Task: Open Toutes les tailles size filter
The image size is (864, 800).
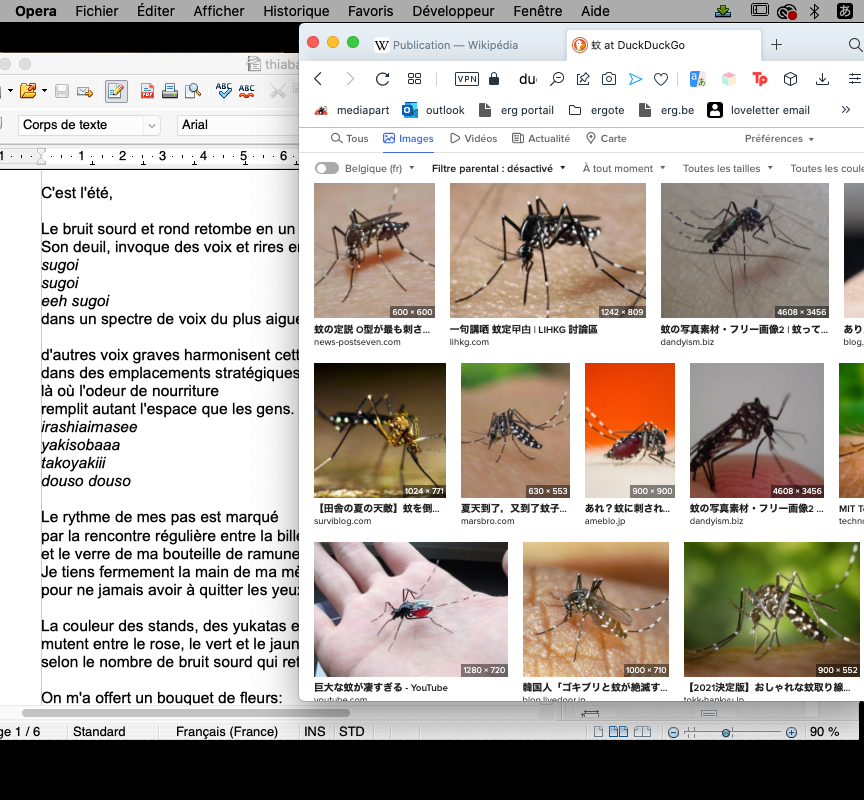Action: [727, 168]
